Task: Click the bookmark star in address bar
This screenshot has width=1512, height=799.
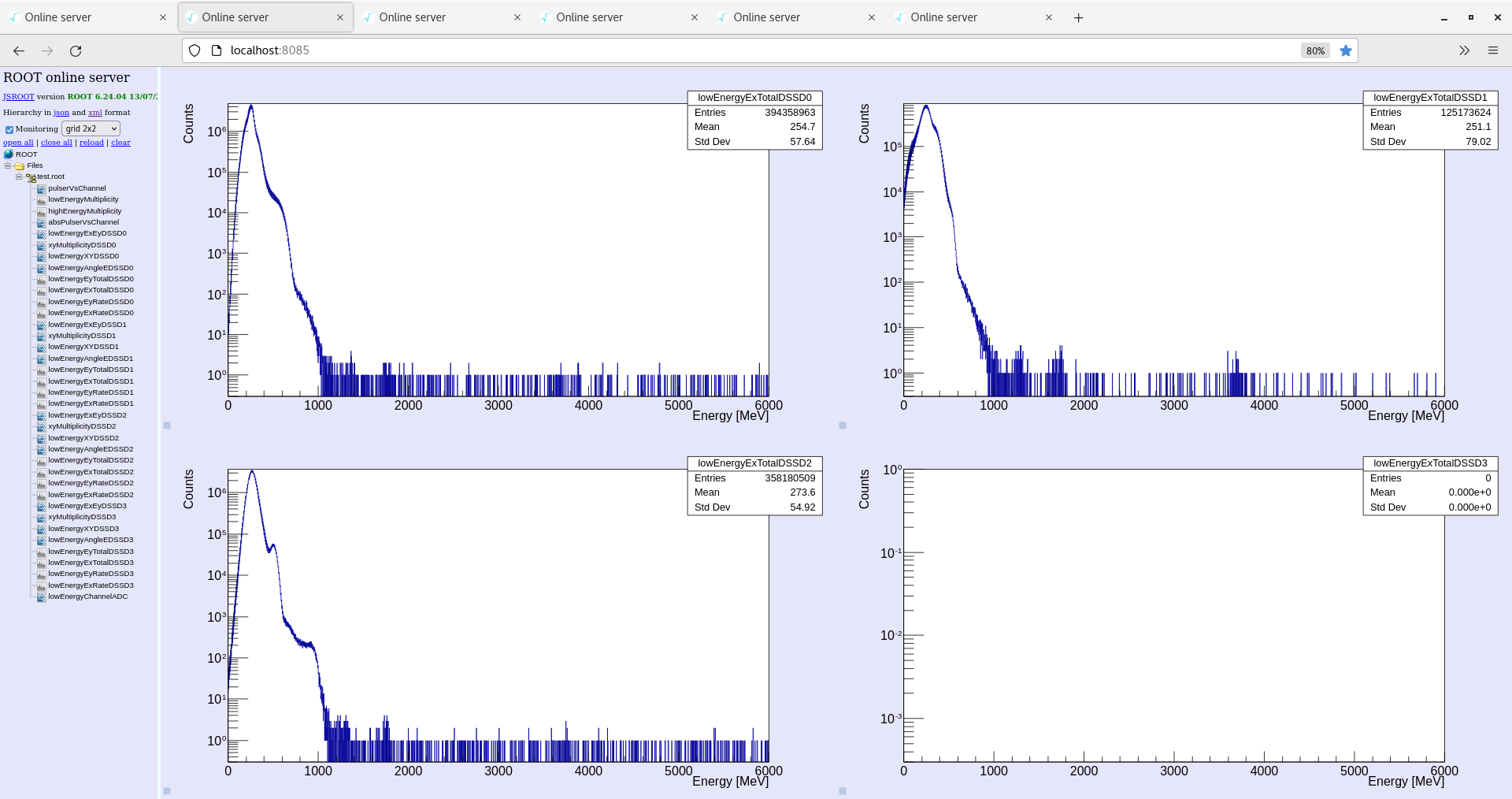Action: (1346, 50)
